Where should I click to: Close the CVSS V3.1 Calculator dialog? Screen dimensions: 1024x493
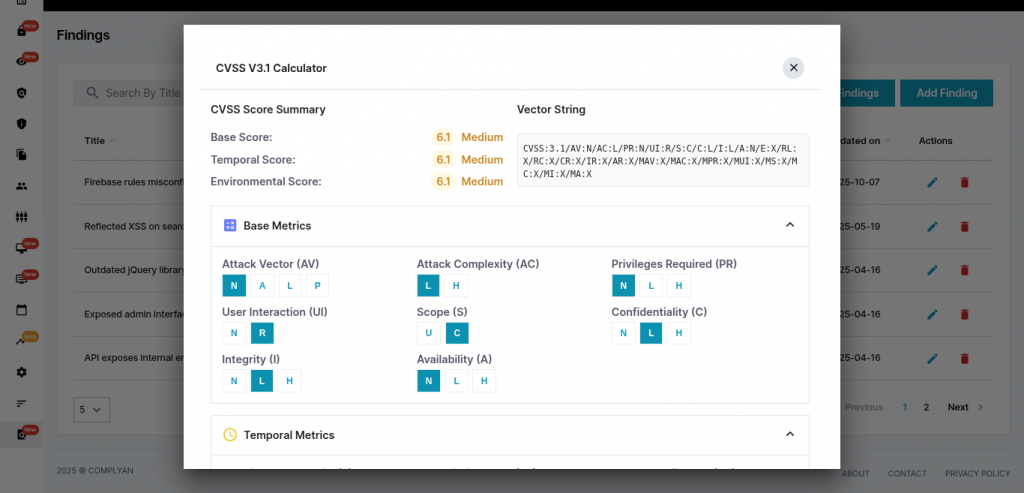[x=793, y=68]
